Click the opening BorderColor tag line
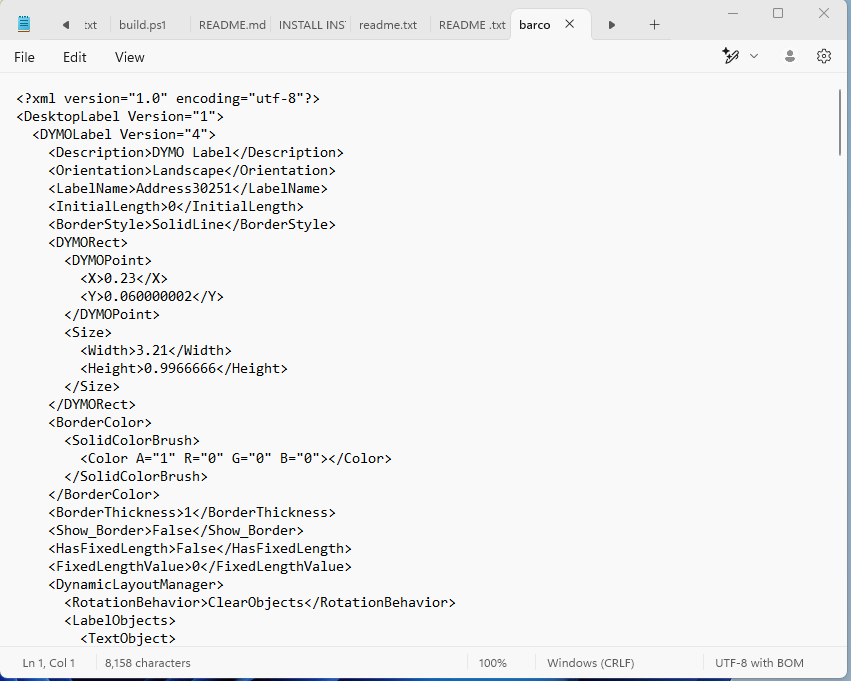851x681 pixels. pyautogui.click(x=100, y=422)
